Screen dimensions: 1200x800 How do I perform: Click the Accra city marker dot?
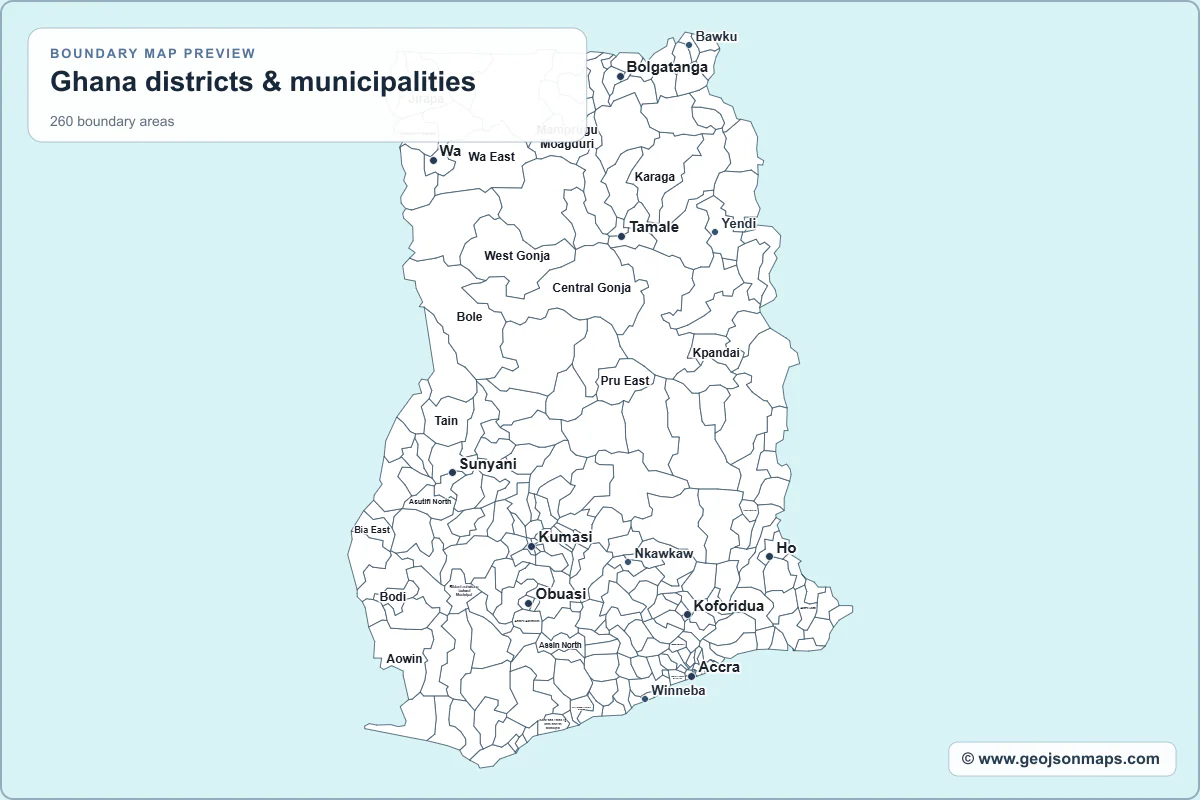[691, 676]
